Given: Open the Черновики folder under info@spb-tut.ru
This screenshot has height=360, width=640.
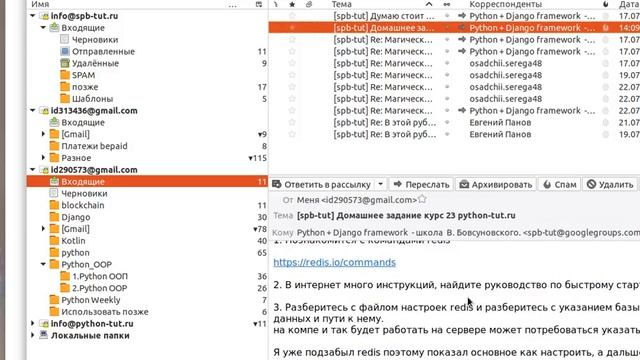Looking at the screenshot, I should 95,40.
